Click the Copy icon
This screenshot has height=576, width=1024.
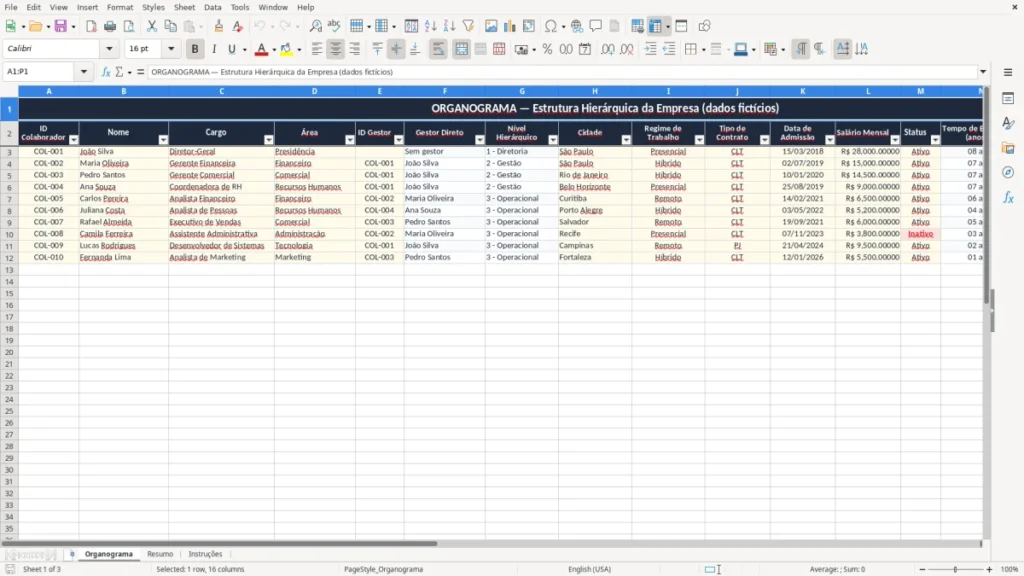point(170,26)
